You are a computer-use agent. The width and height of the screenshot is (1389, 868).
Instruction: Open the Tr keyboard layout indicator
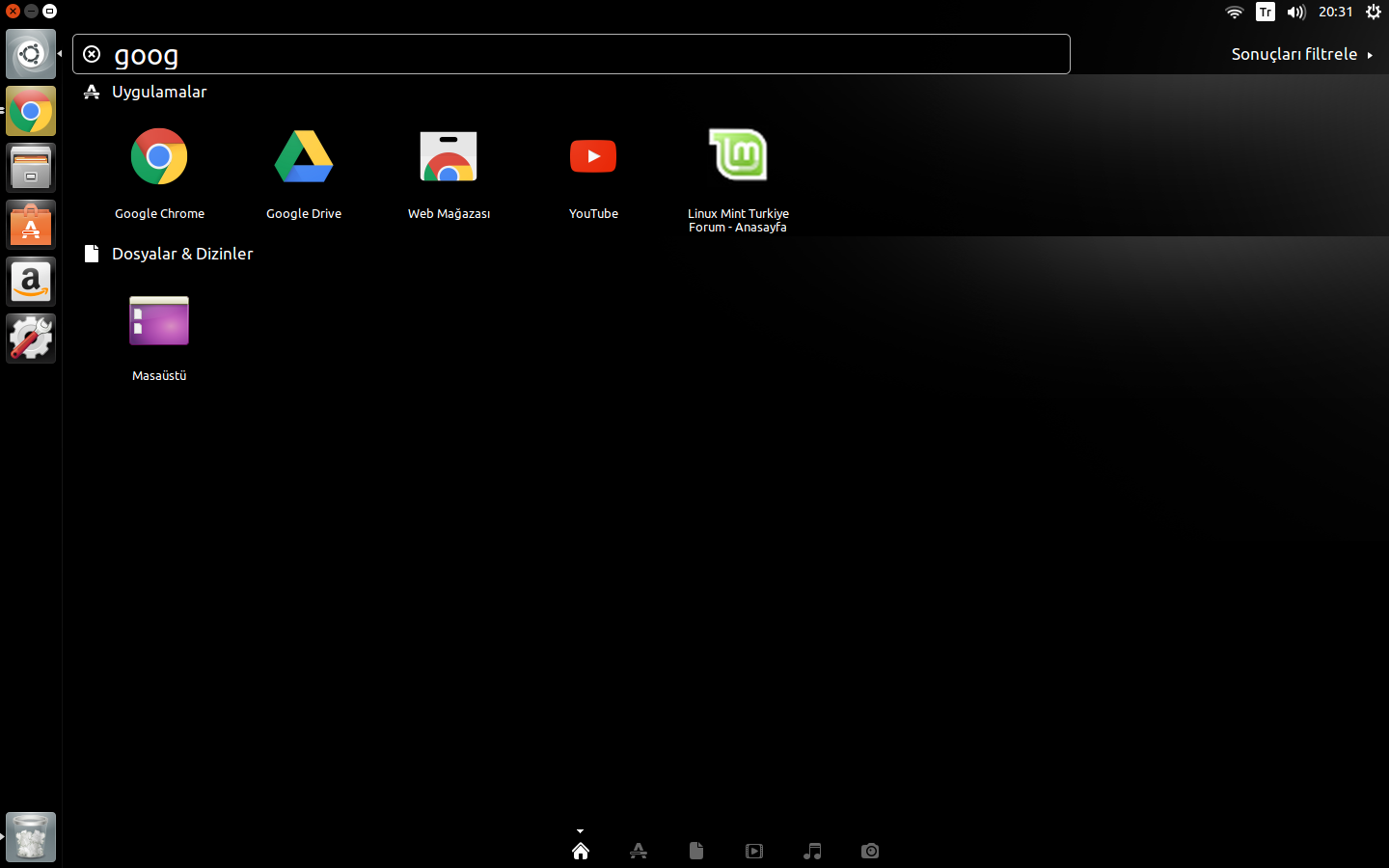pyautogui.click(x=1266, y=12)
